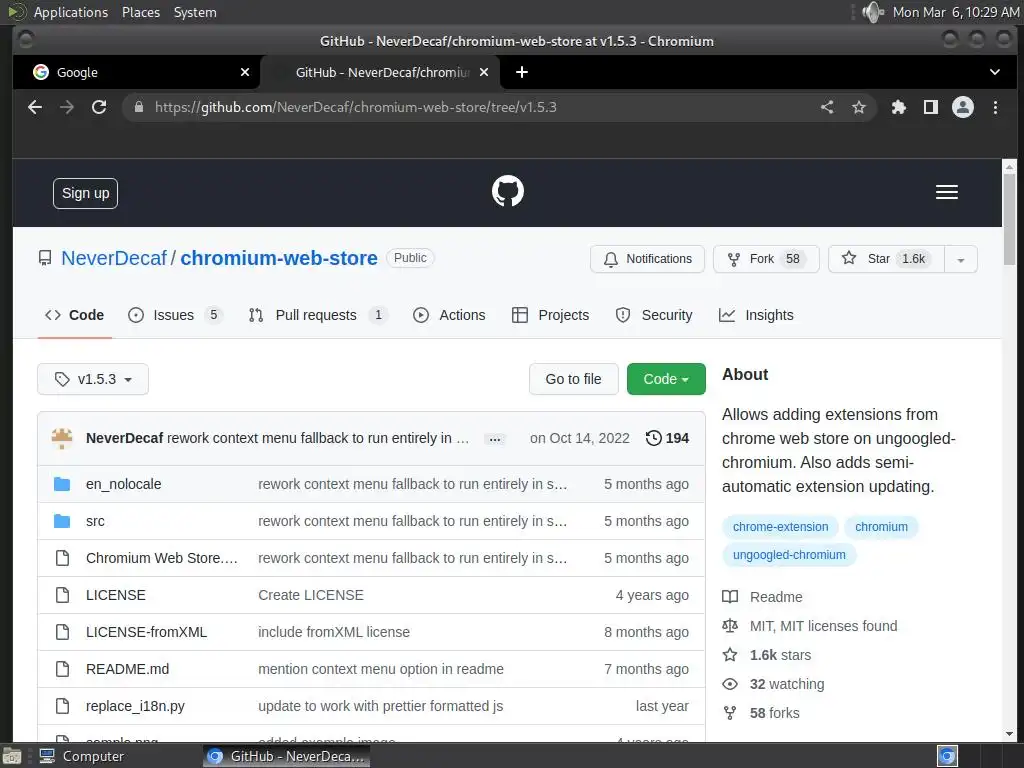Open the Star lists dropdown arrow
The image size is (1024, 768).
click(961, 259)
